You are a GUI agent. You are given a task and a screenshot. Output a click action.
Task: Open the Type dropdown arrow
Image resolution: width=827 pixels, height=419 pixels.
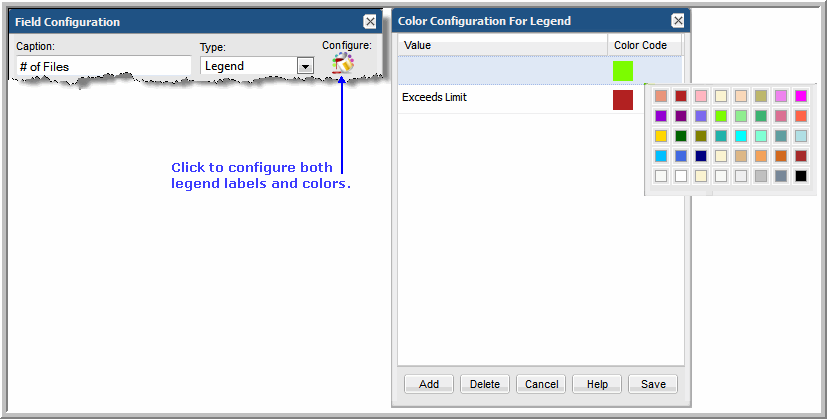click(305, 66)
